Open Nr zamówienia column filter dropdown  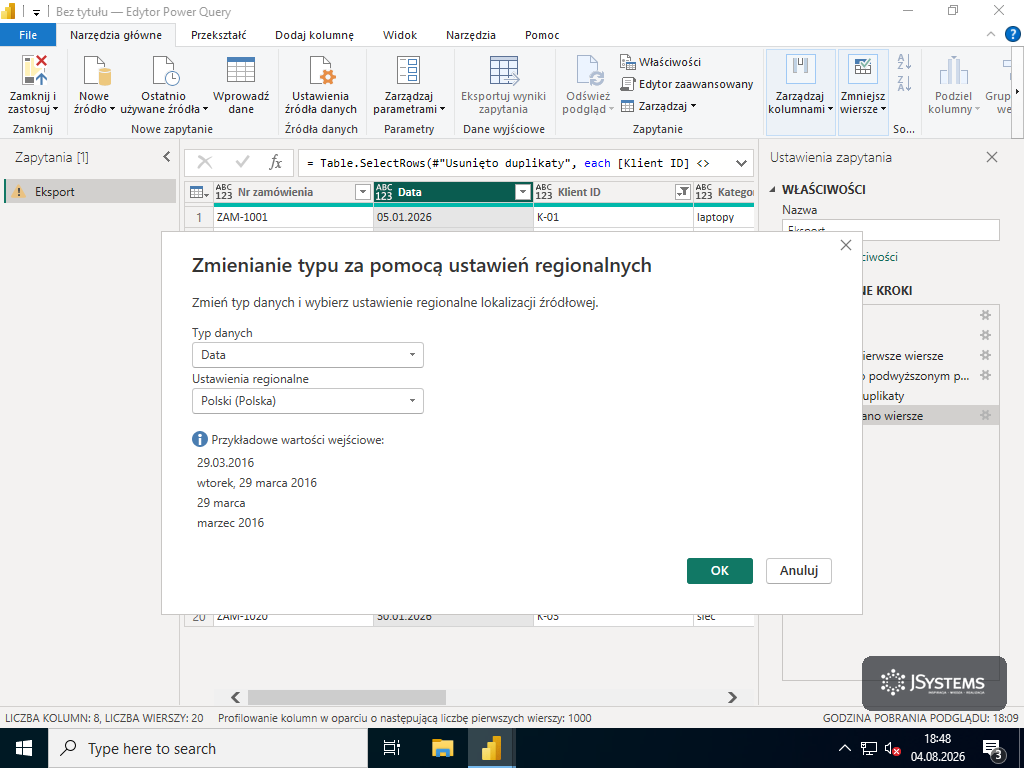(362, 192)
